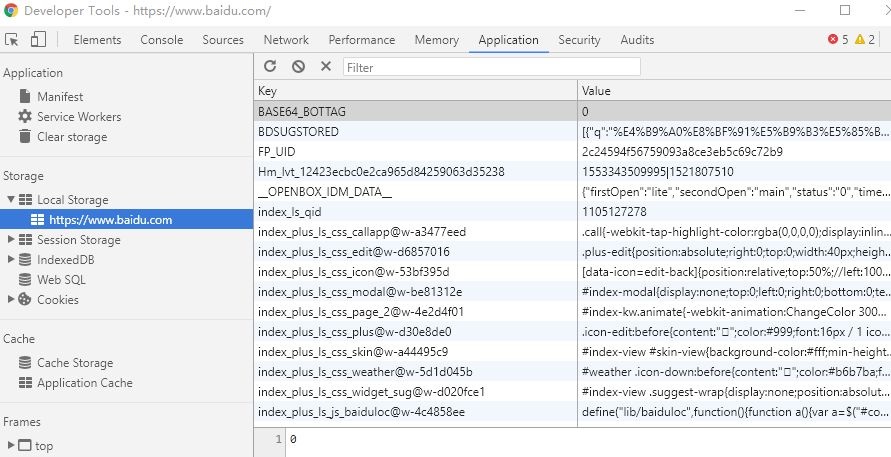The height and width of the screenshot is (457, 891).
Task: Collapse the Local Storage tree node
Action: coord(11,200)
